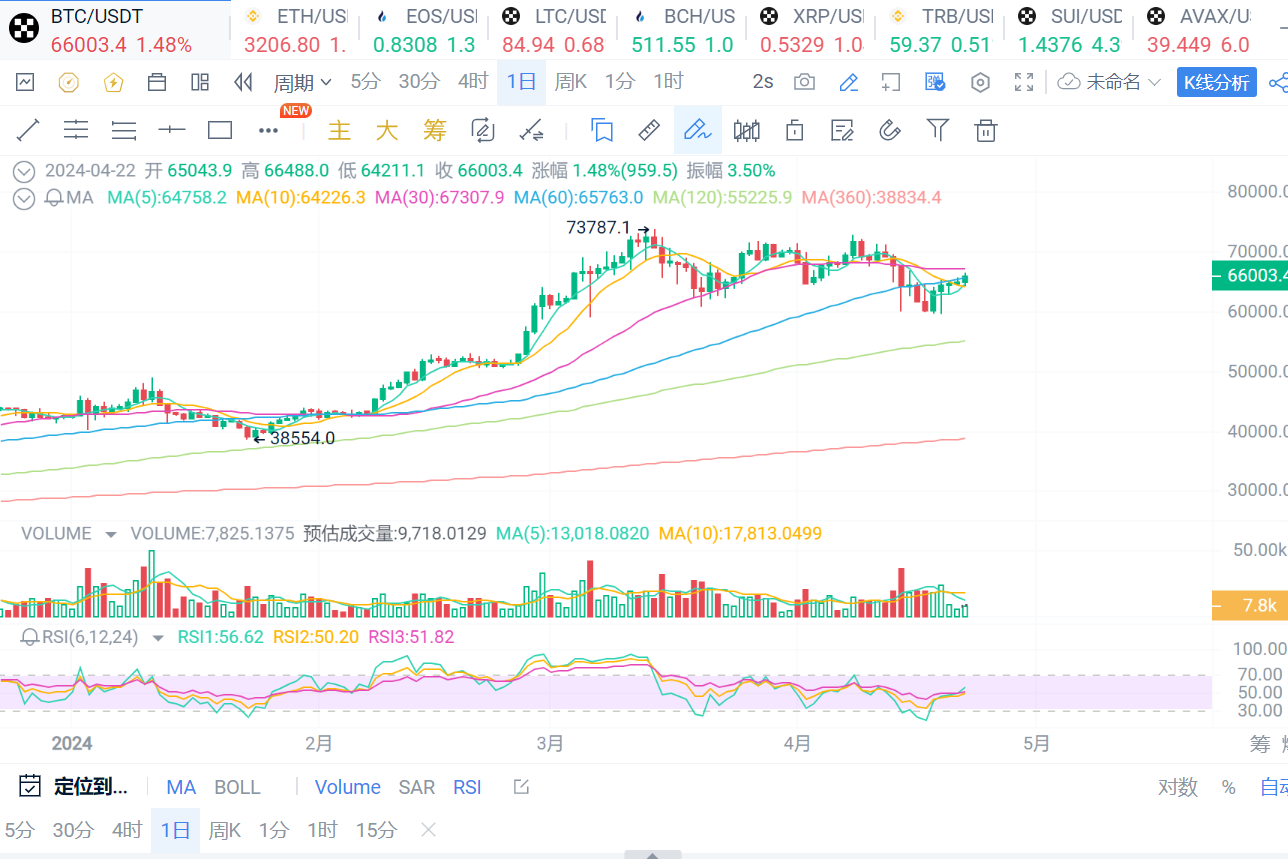Viewport: 1288px width, 859px height.
Task: Enter fullscreen chart mode
Action: click(x=1024, y=82)
